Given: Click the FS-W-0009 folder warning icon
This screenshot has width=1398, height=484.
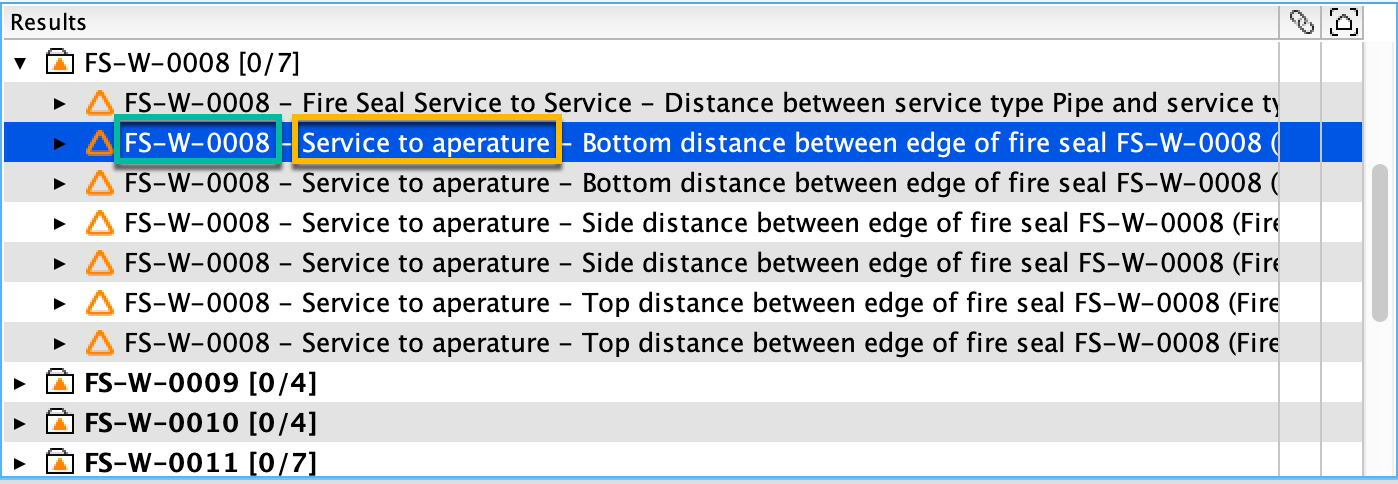Looking at the screenshot, I should [x=61, y=383].
